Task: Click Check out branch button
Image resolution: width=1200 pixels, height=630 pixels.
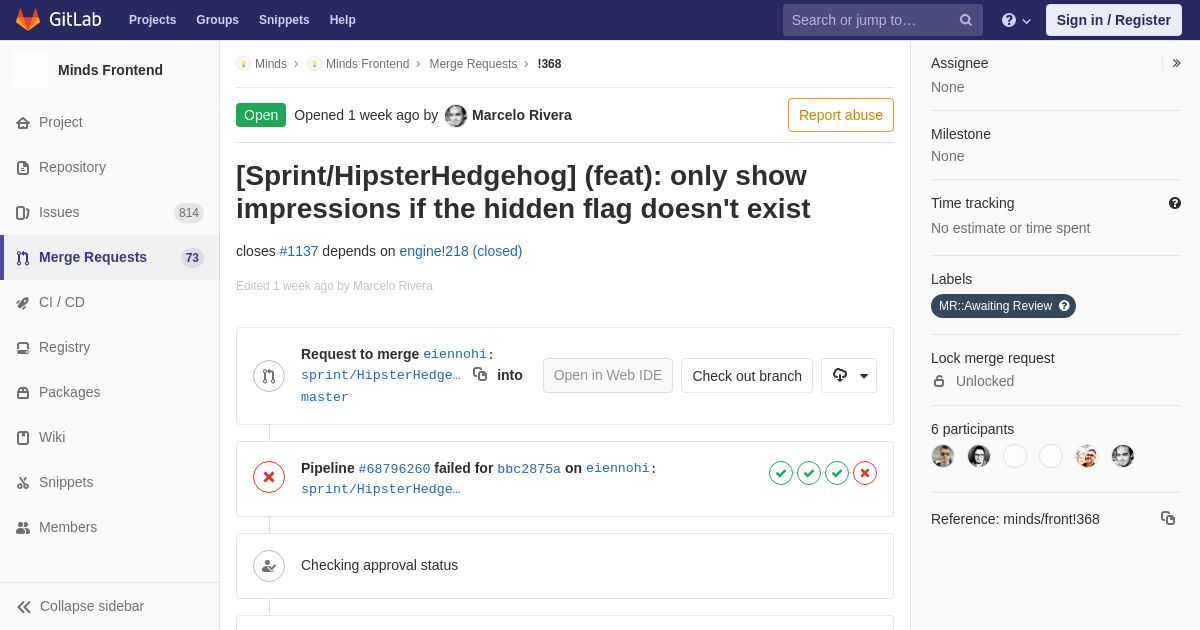Action: point(747,375)
